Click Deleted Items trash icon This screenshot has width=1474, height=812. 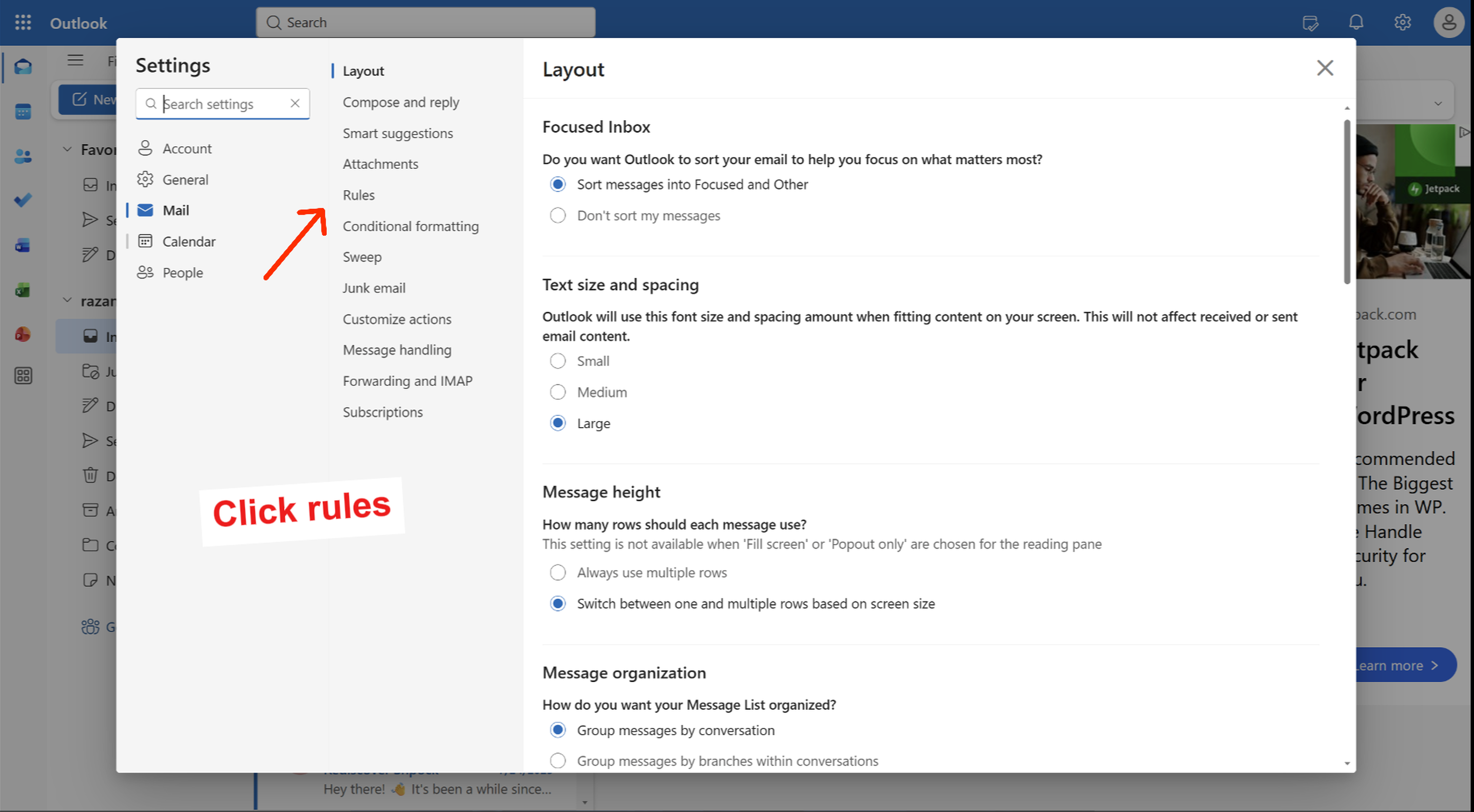coord(90,475)
